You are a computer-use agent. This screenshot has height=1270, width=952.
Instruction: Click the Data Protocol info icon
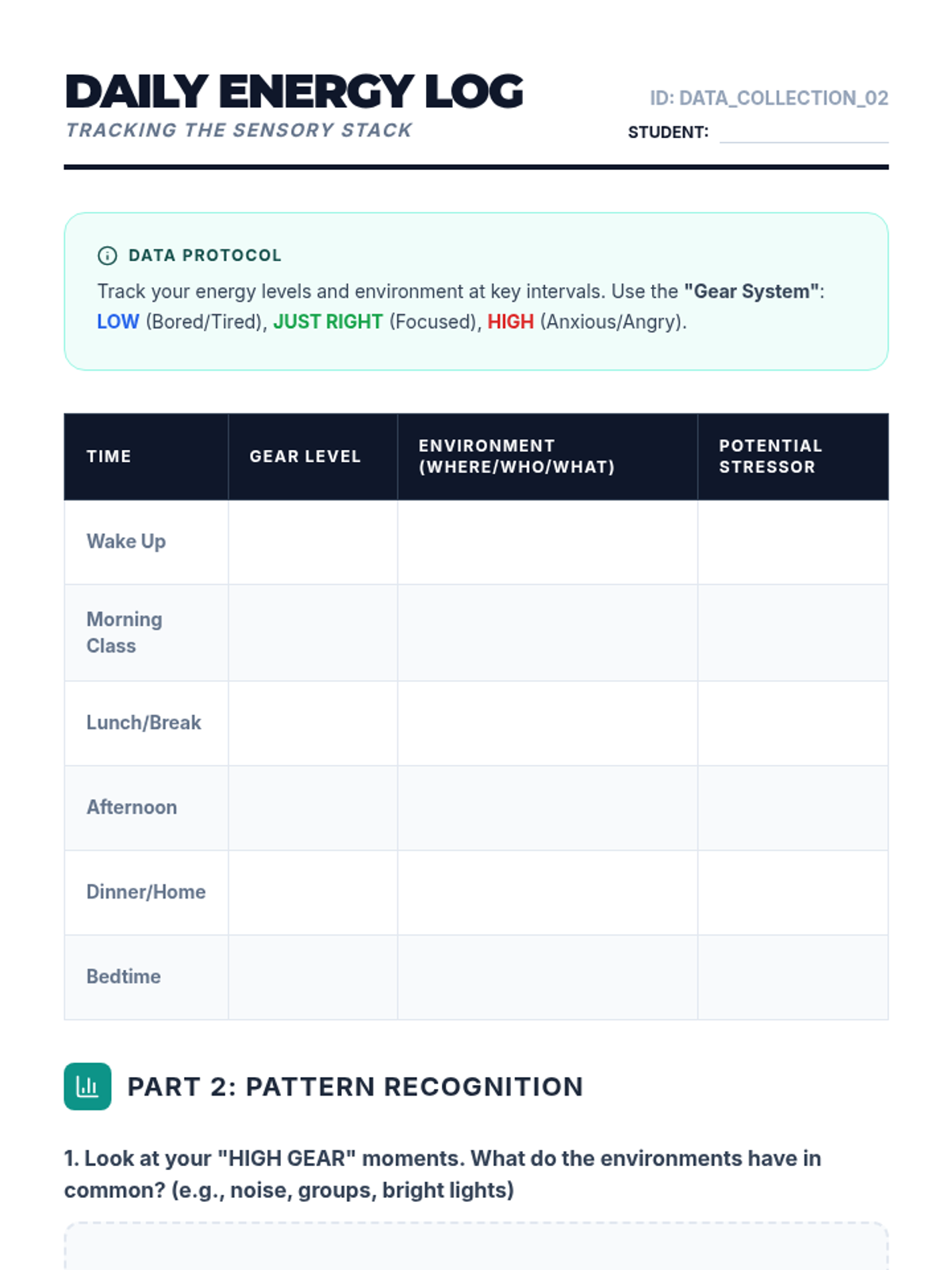click(107, 256)
